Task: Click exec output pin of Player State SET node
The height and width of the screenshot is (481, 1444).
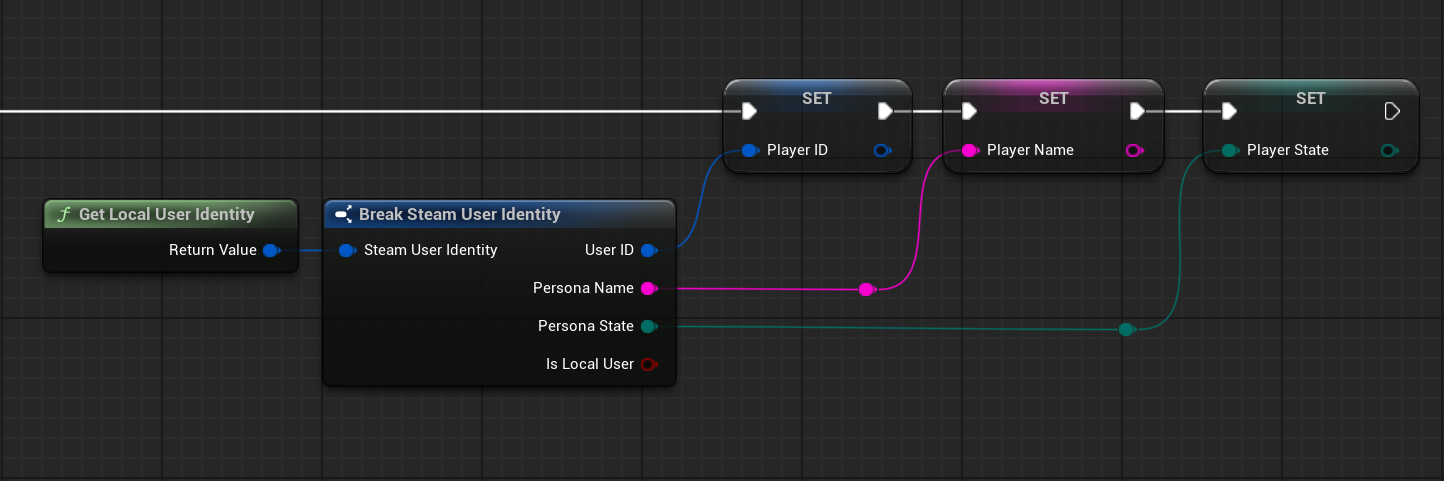Action: point(1392,110)
